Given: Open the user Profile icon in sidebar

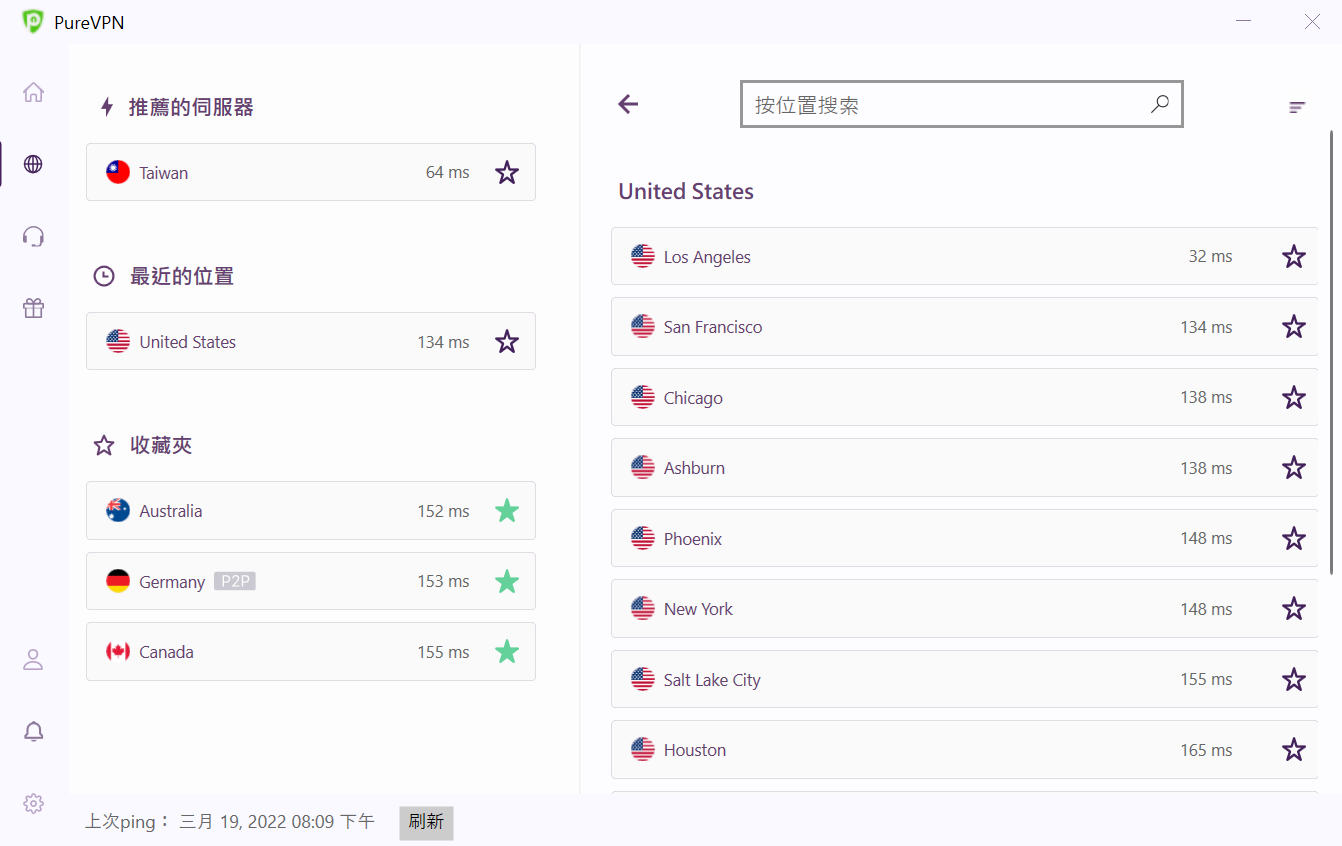Looking at the screenshot, I should (x=33, y=660).
